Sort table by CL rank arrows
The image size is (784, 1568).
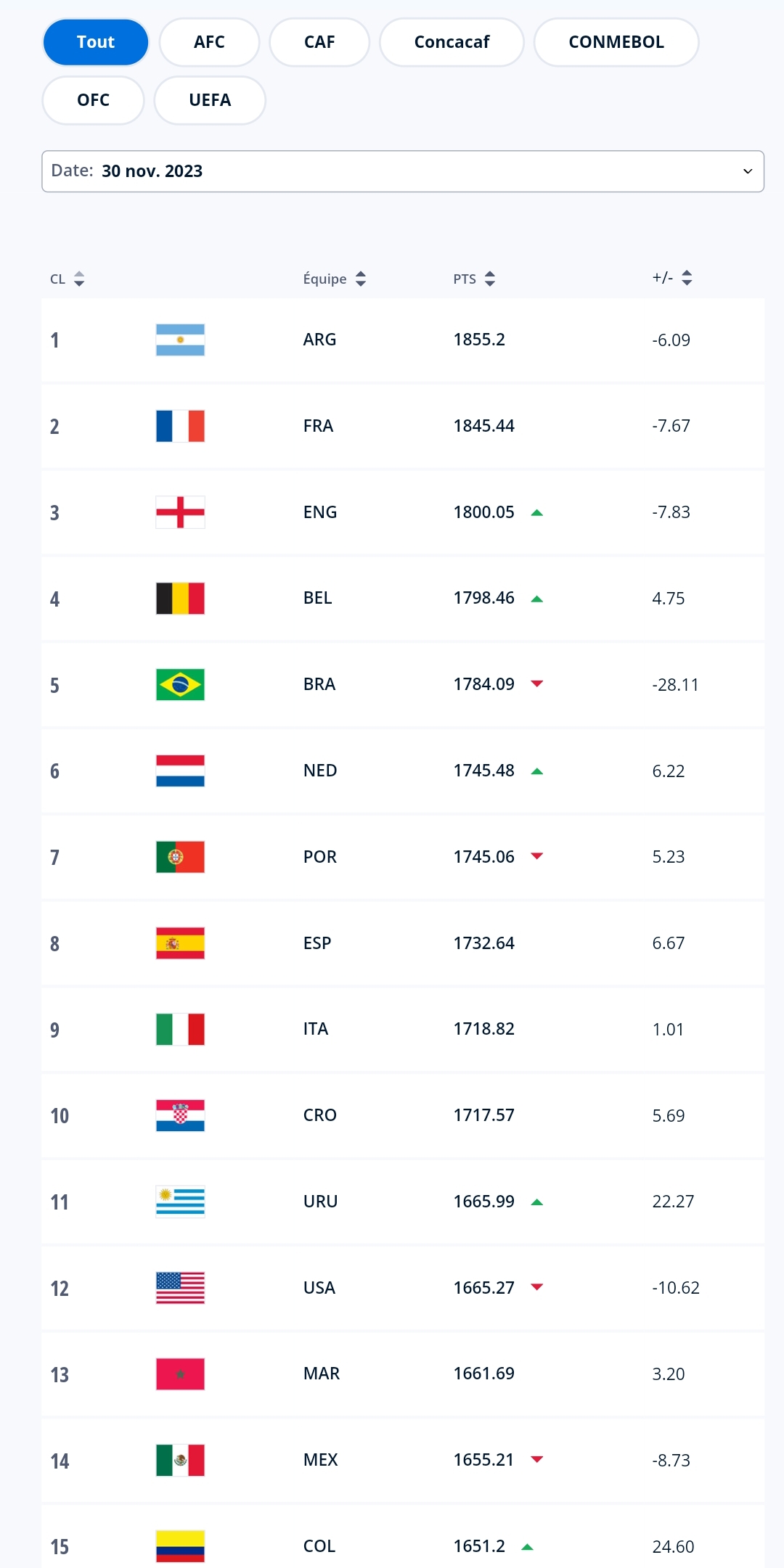point(79,279)
